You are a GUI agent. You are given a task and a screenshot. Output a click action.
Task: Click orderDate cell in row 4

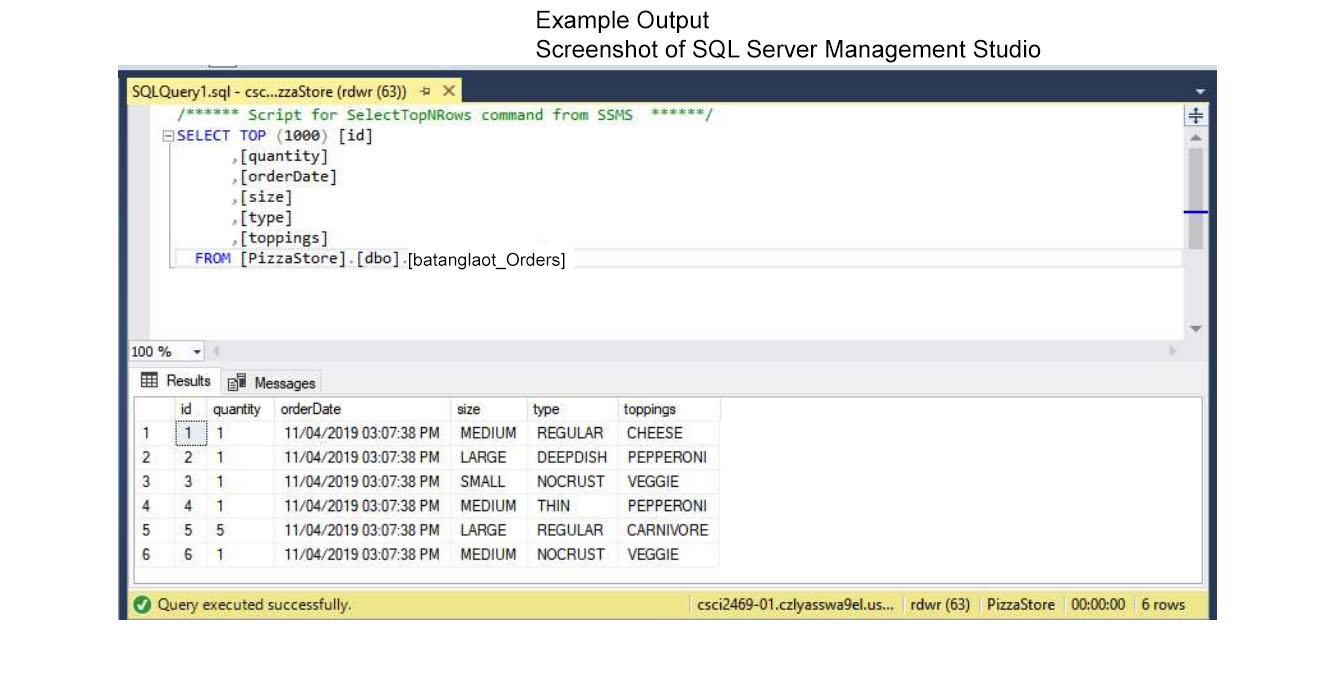pyautogui.click(x=362, y=506)
